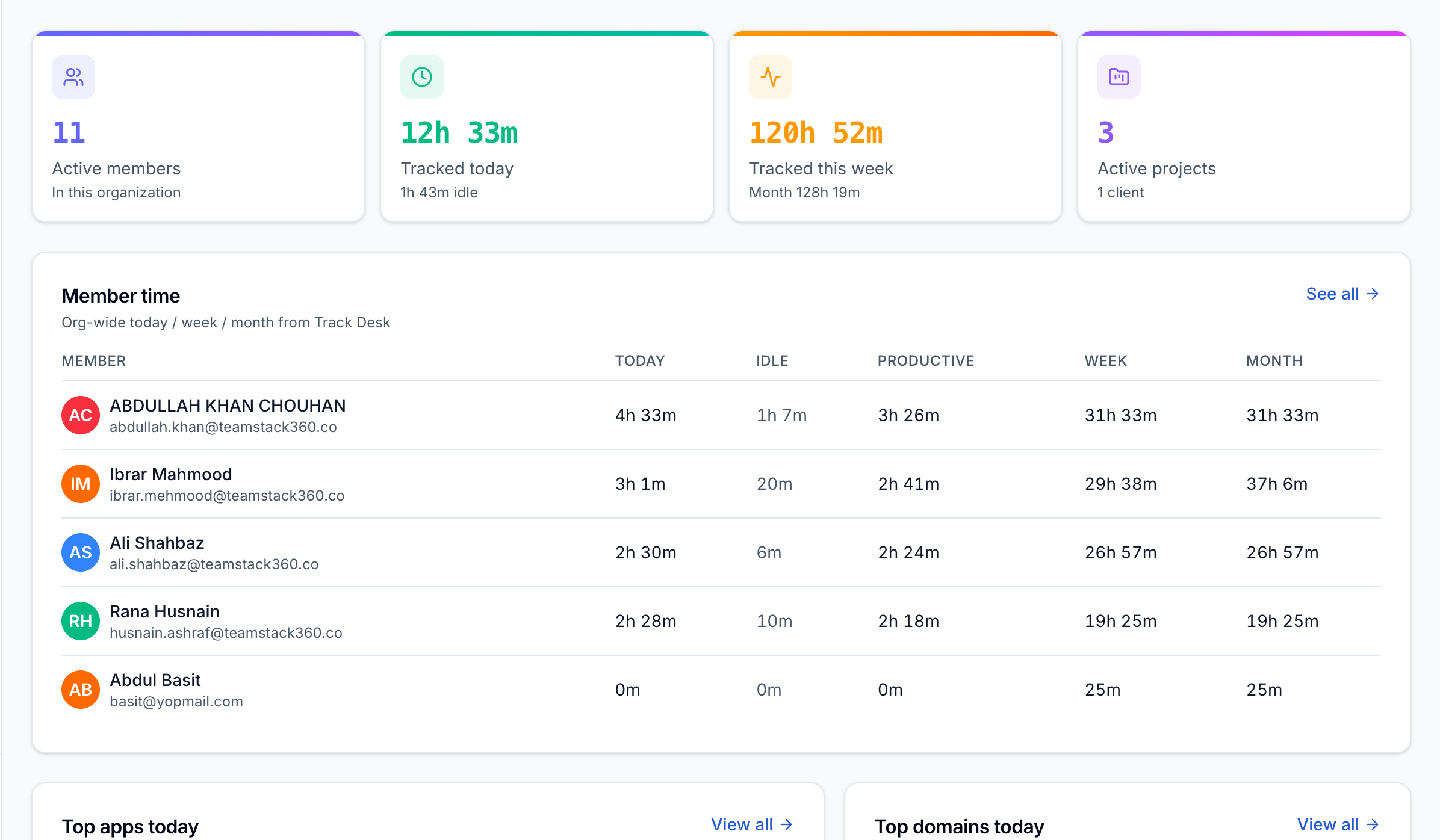Click the TODAY column header
The height and width of the screenshot is (840, 1440).
(640, 360)
